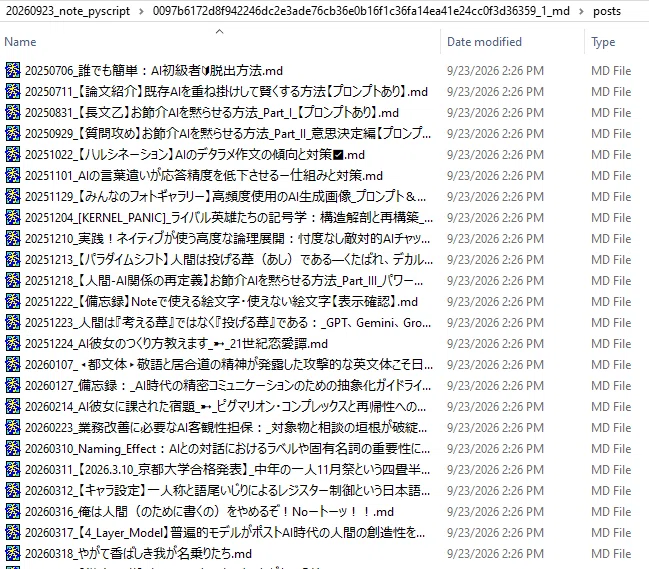Select file name 20250706_誰でも簡単：AI初級者脱出方法.md
The width and height of the screenshot is (649, 569).
coord(154,71)
